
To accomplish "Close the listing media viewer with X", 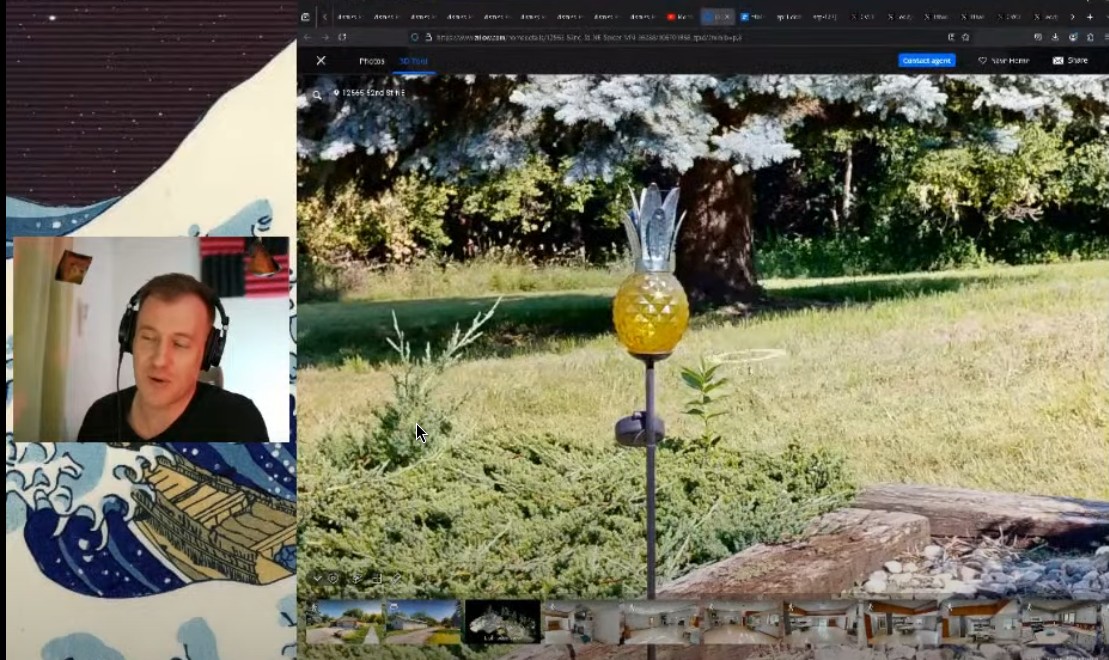I will (321, 61).
